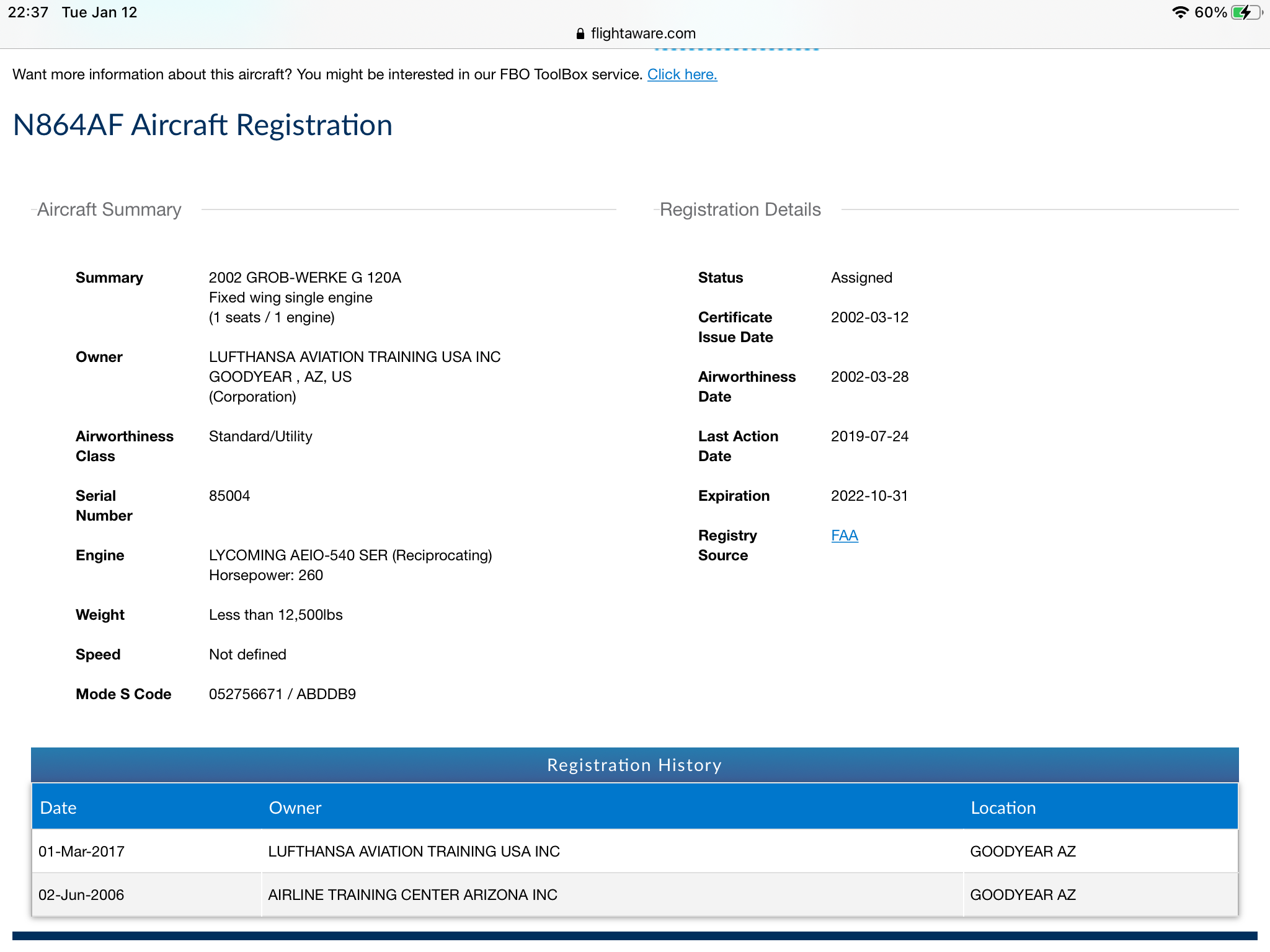The image size is (1270, 952).
Task: Tap the 60% battery percentage
Action: 1211,12
